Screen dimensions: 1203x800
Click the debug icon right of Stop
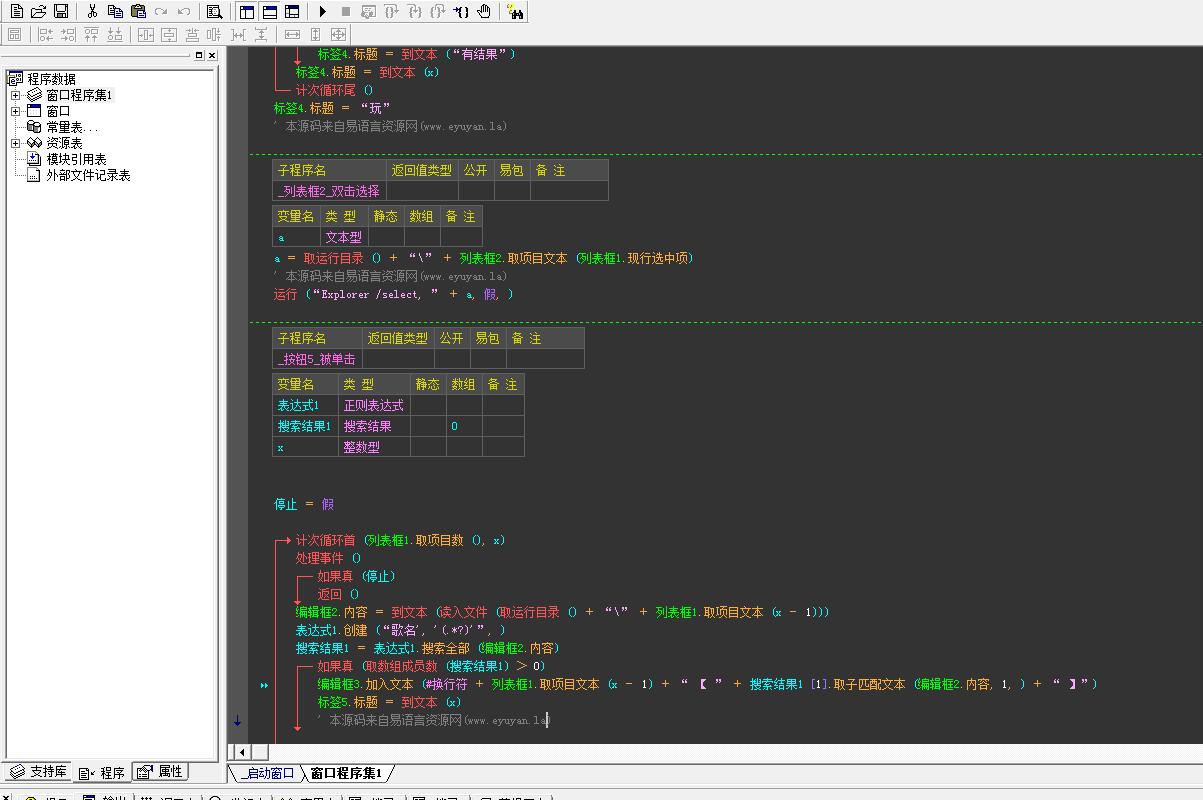point(368,12)
